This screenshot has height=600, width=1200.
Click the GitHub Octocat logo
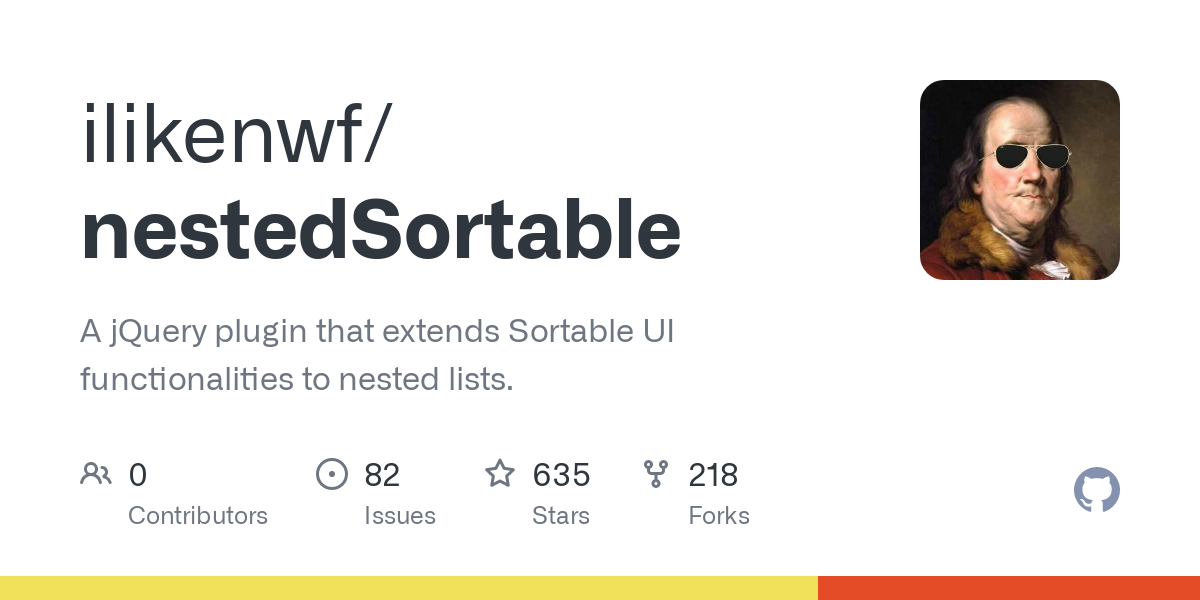[1097, 490]
